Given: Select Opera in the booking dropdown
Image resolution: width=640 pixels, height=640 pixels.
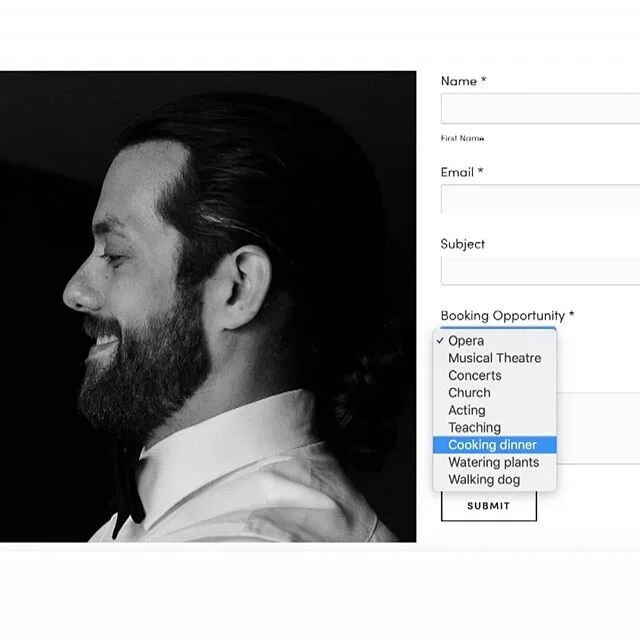Looking at the screenshot, I should pos(494,340).
